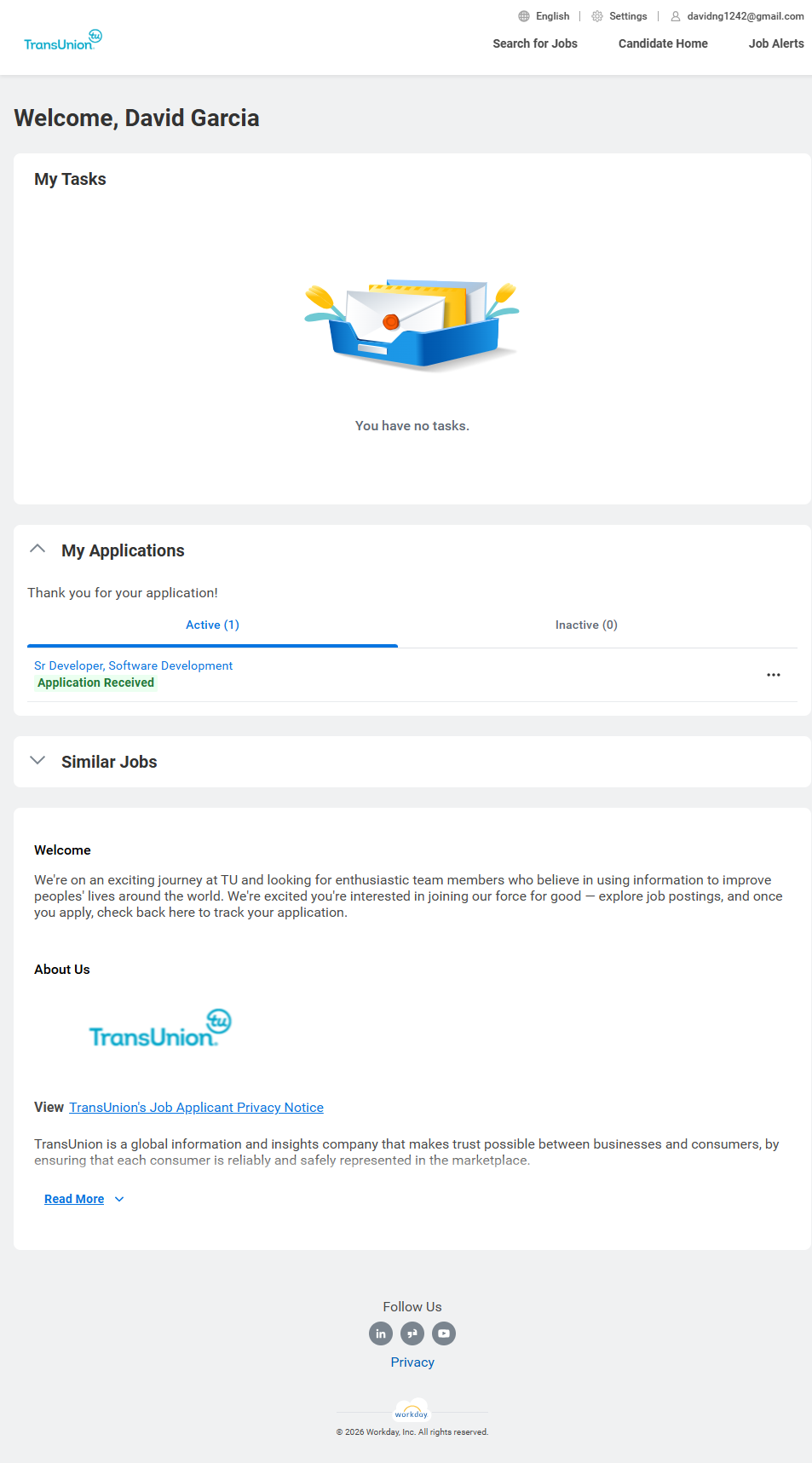The image size is (812, 1463).
Task: Switch to the Inactive (0) tab
Action: coord(586,625)
